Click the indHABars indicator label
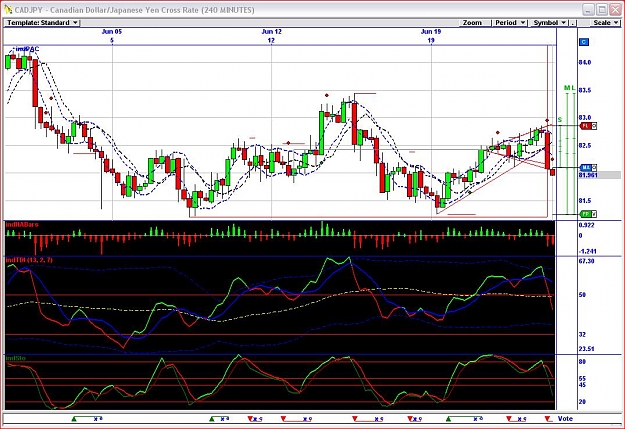Screen dimensions: 625x429 pyautogui.click(x=22, y=224)
